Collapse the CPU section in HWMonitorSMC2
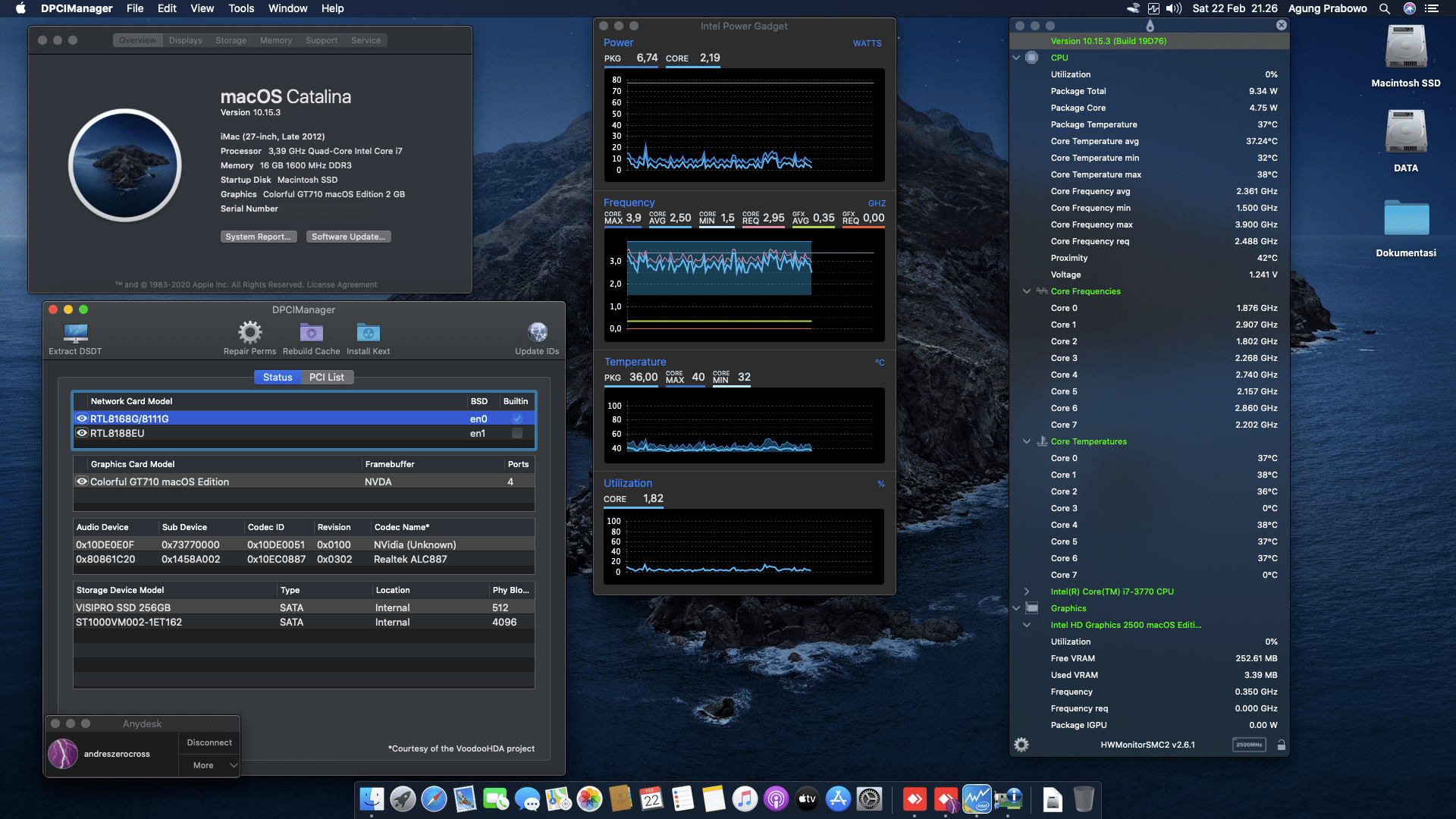This screenshot has height=819, width=1456. click(x=1016, y=58)
